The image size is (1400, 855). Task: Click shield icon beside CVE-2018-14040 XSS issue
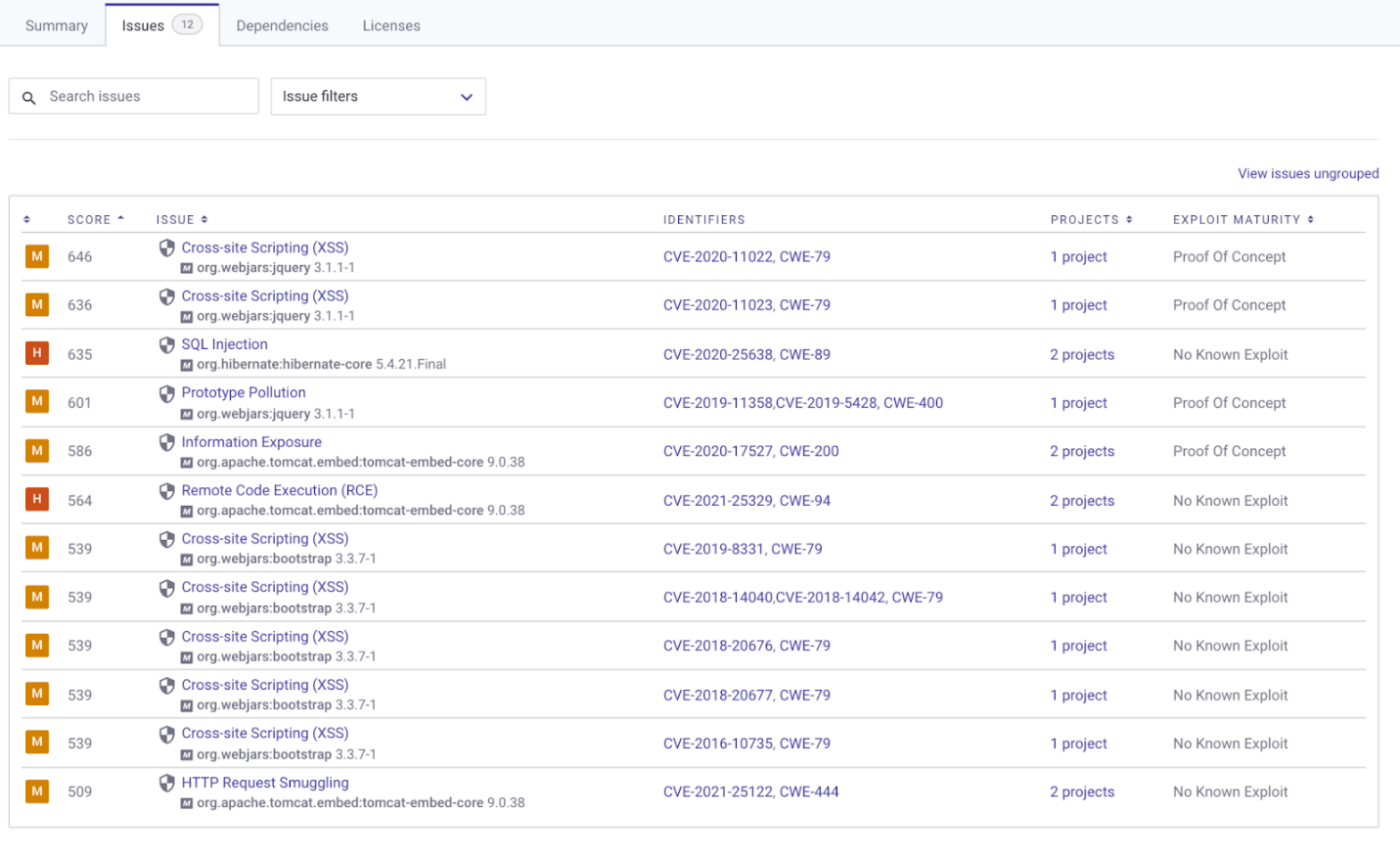pos(167,588)
